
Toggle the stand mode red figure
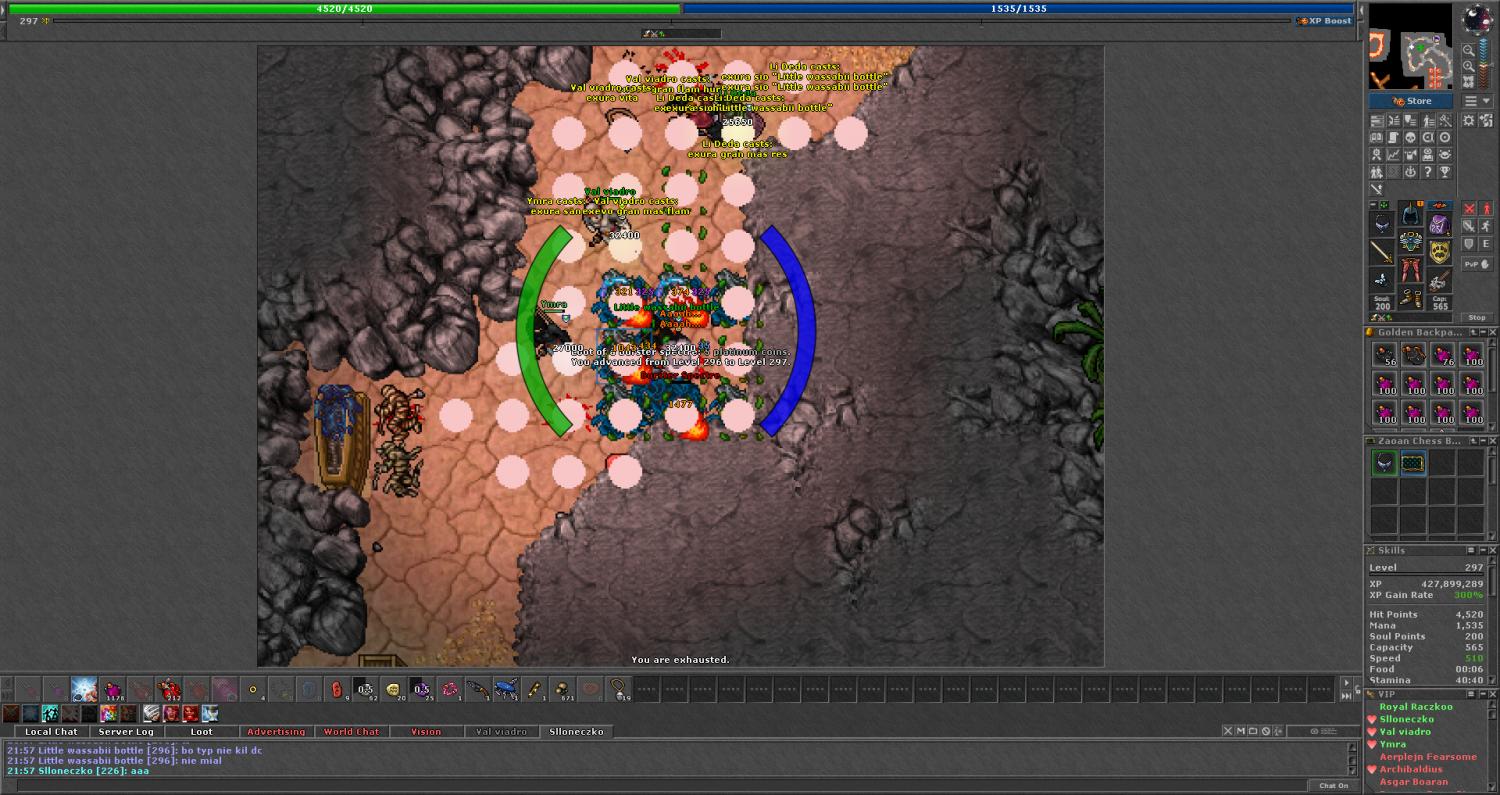1485,208
